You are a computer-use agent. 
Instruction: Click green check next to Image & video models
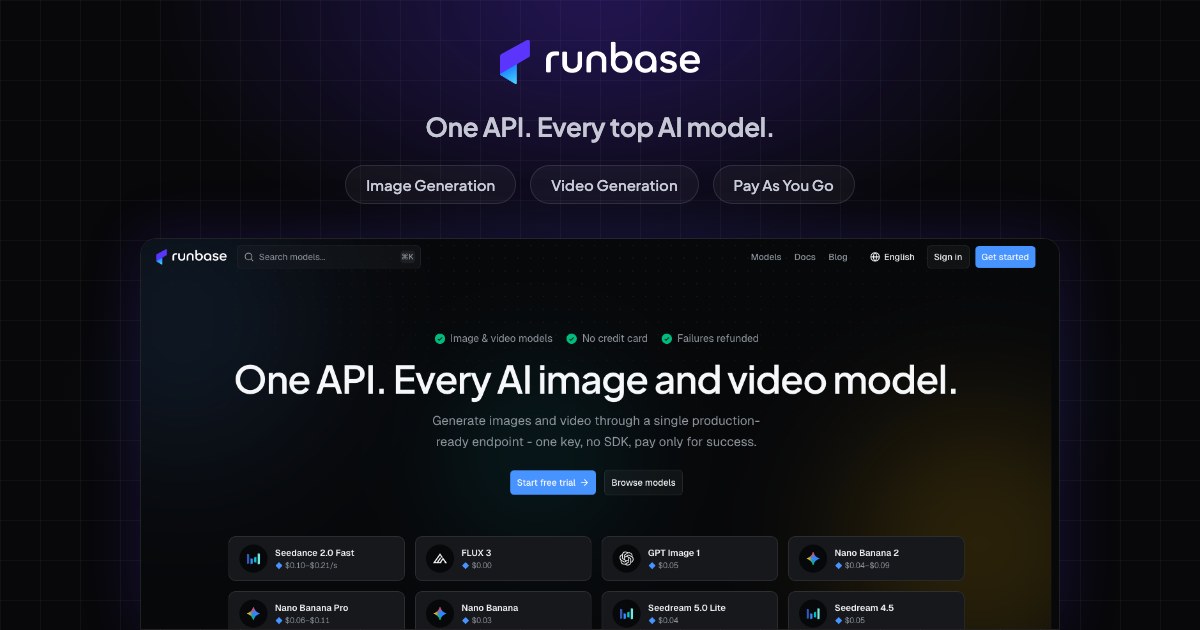coord(440,339)
